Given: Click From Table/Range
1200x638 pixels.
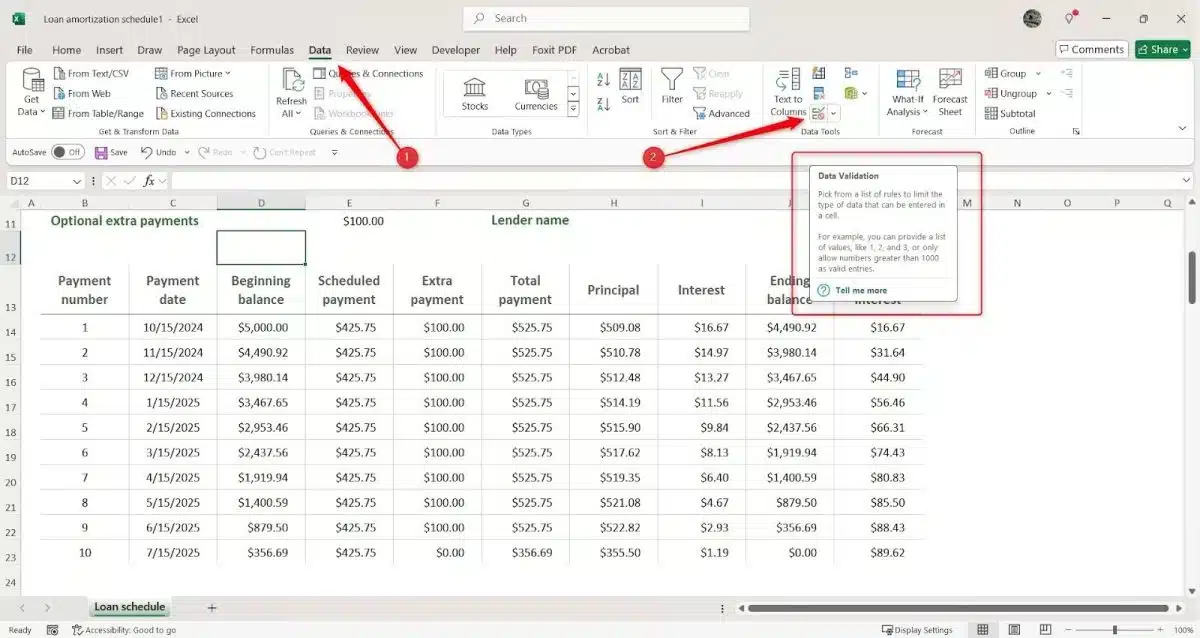Looking at the screenshot, I should click(x=97, y=113).
